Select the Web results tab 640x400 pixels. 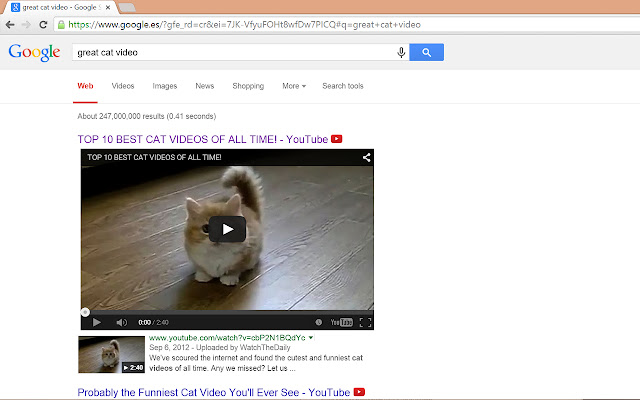pos(85,86)
